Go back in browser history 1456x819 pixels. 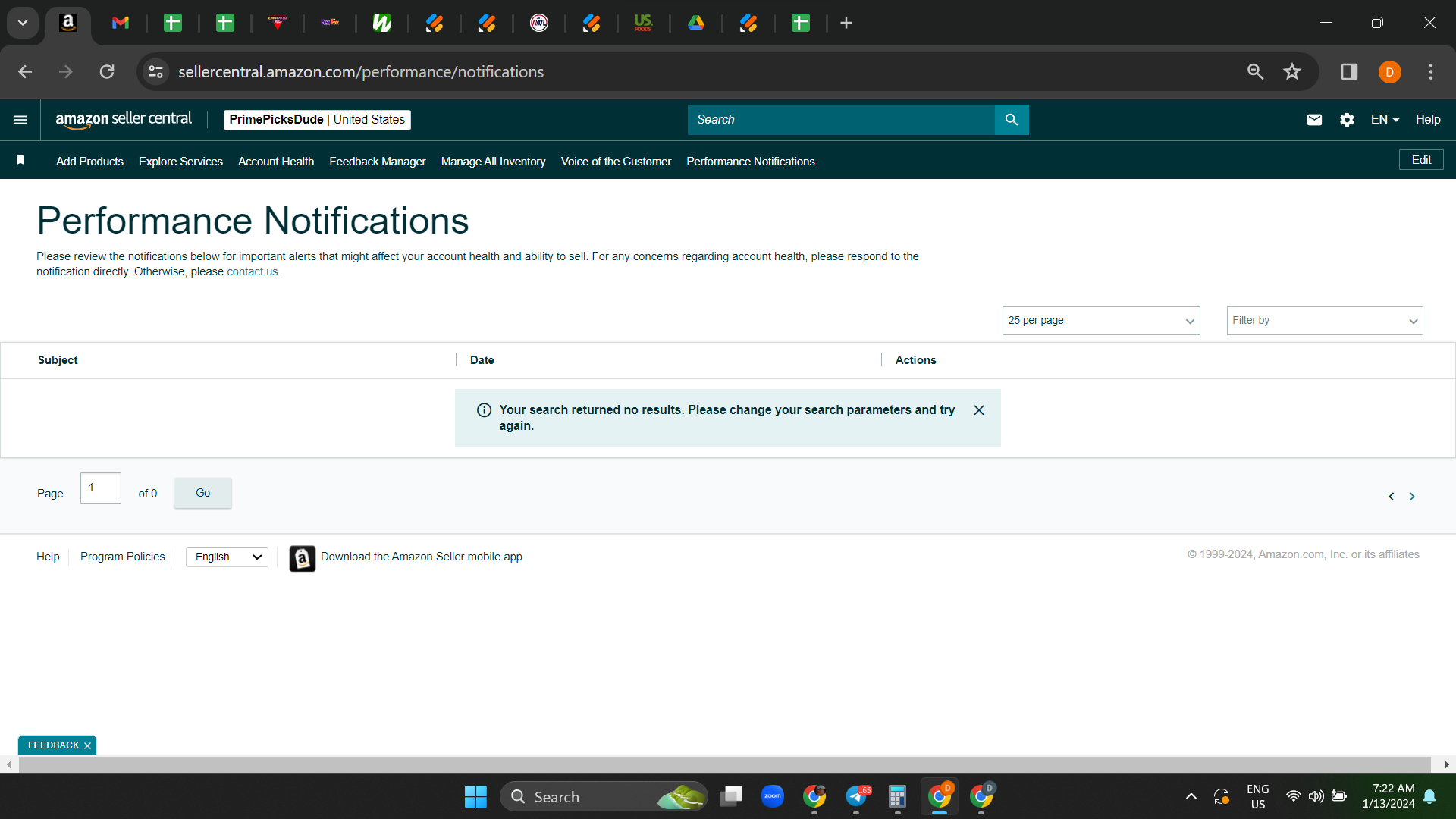pos(25,72)
